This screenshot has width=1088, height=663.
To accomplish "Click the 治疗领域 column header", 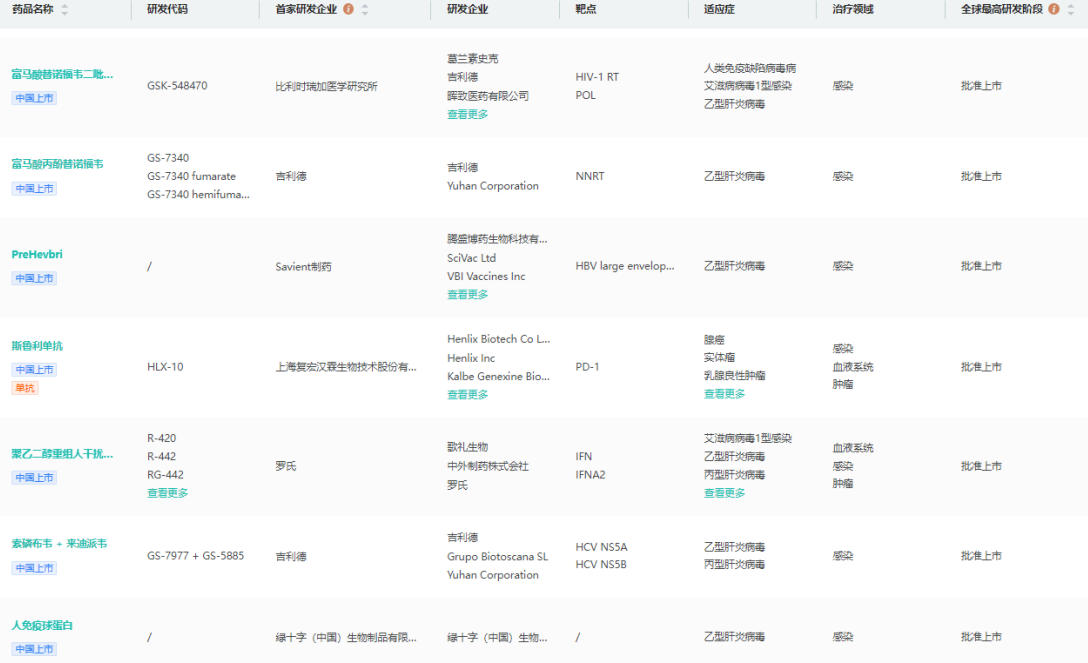I will coord(853,9).
